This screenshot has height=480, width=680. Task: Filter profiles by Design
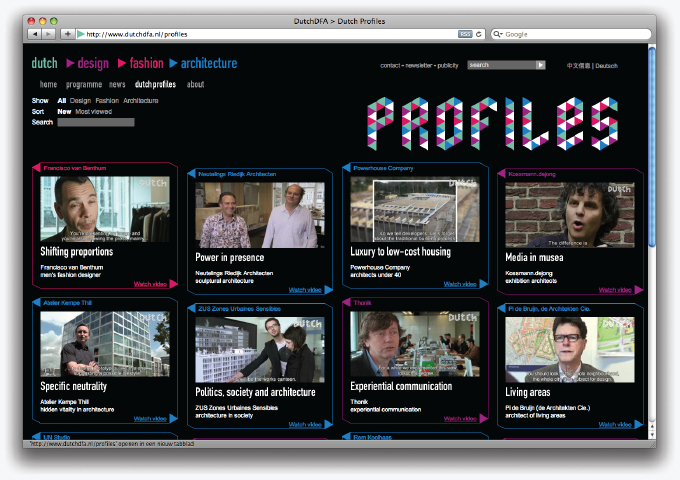[x=80, y=101]
